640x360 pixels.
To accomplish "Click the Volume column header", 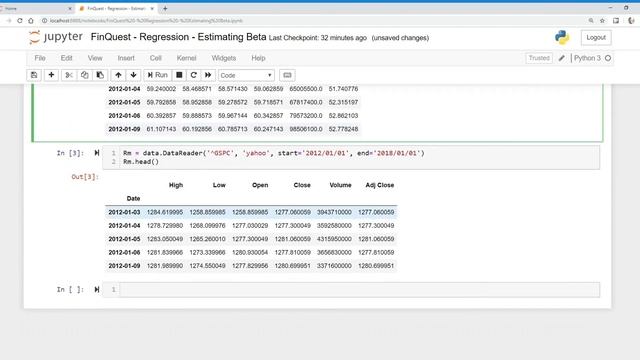I will (340, 185).
